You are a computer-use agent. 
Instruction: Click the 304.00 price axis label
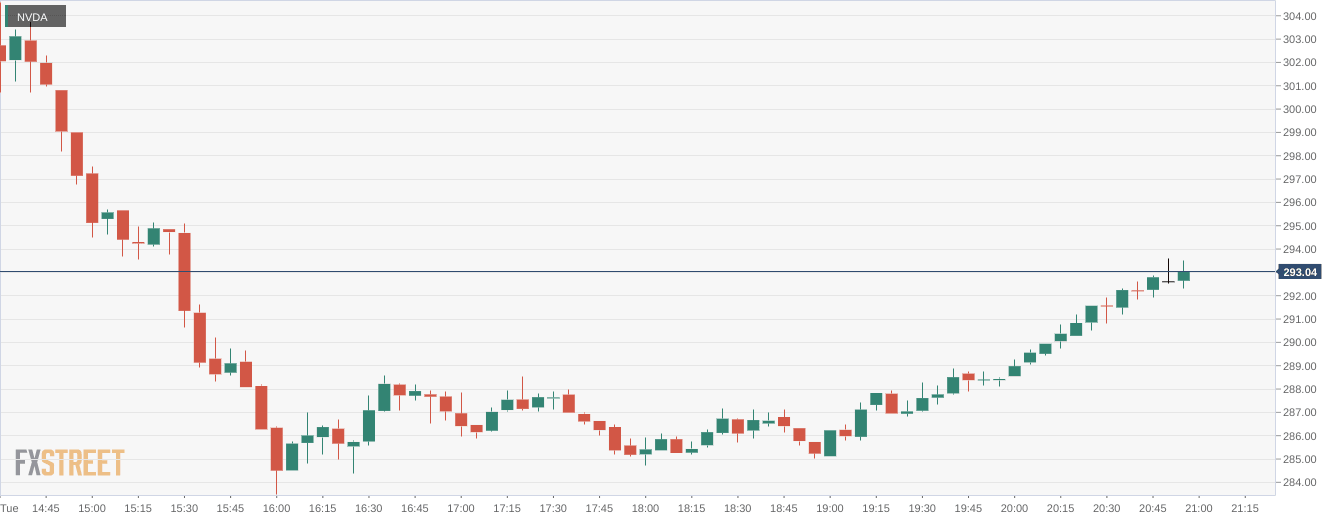[1299, 16]
